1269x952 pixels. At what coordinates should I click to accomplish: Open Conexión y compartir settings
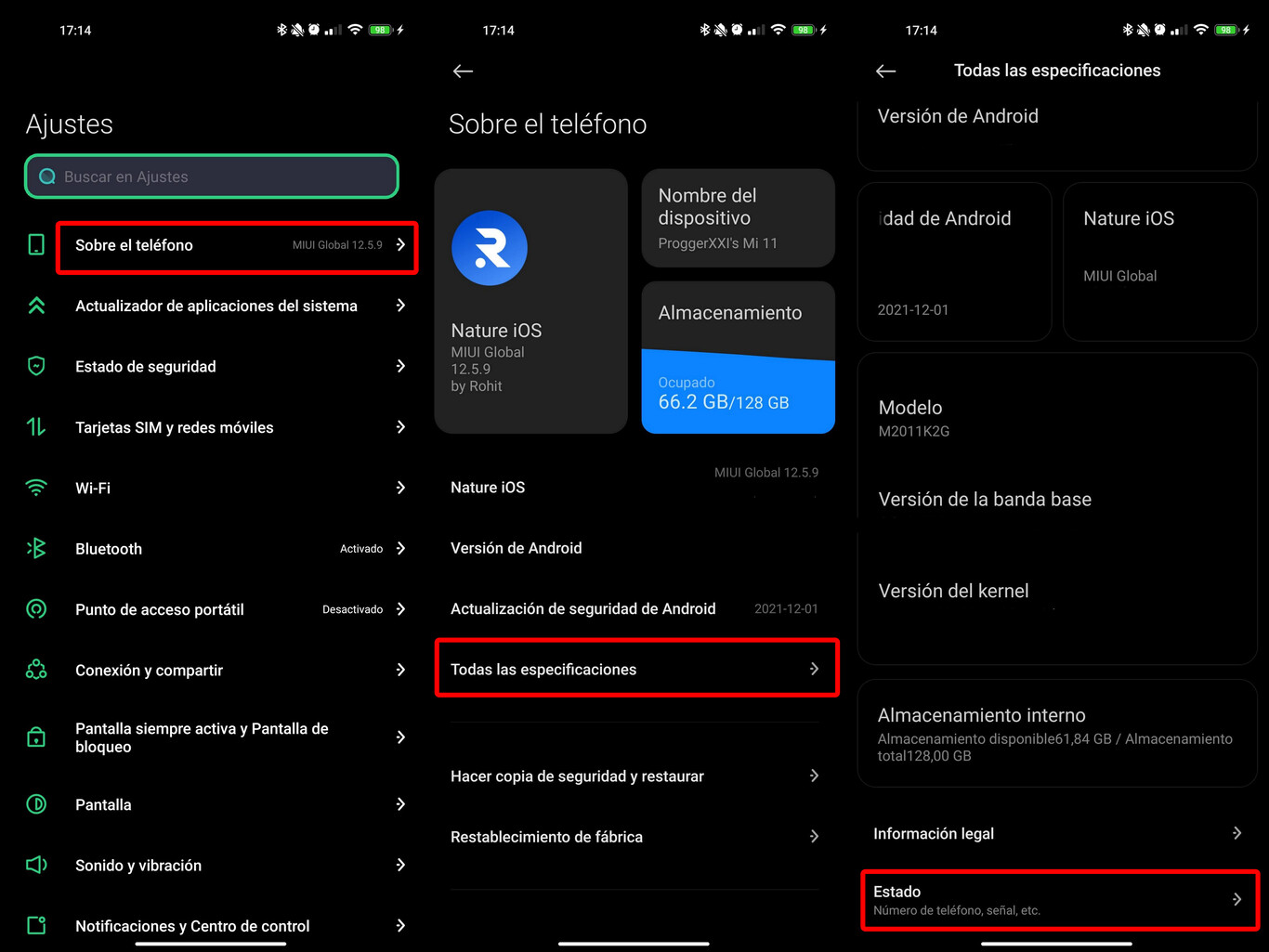point(214,670)
